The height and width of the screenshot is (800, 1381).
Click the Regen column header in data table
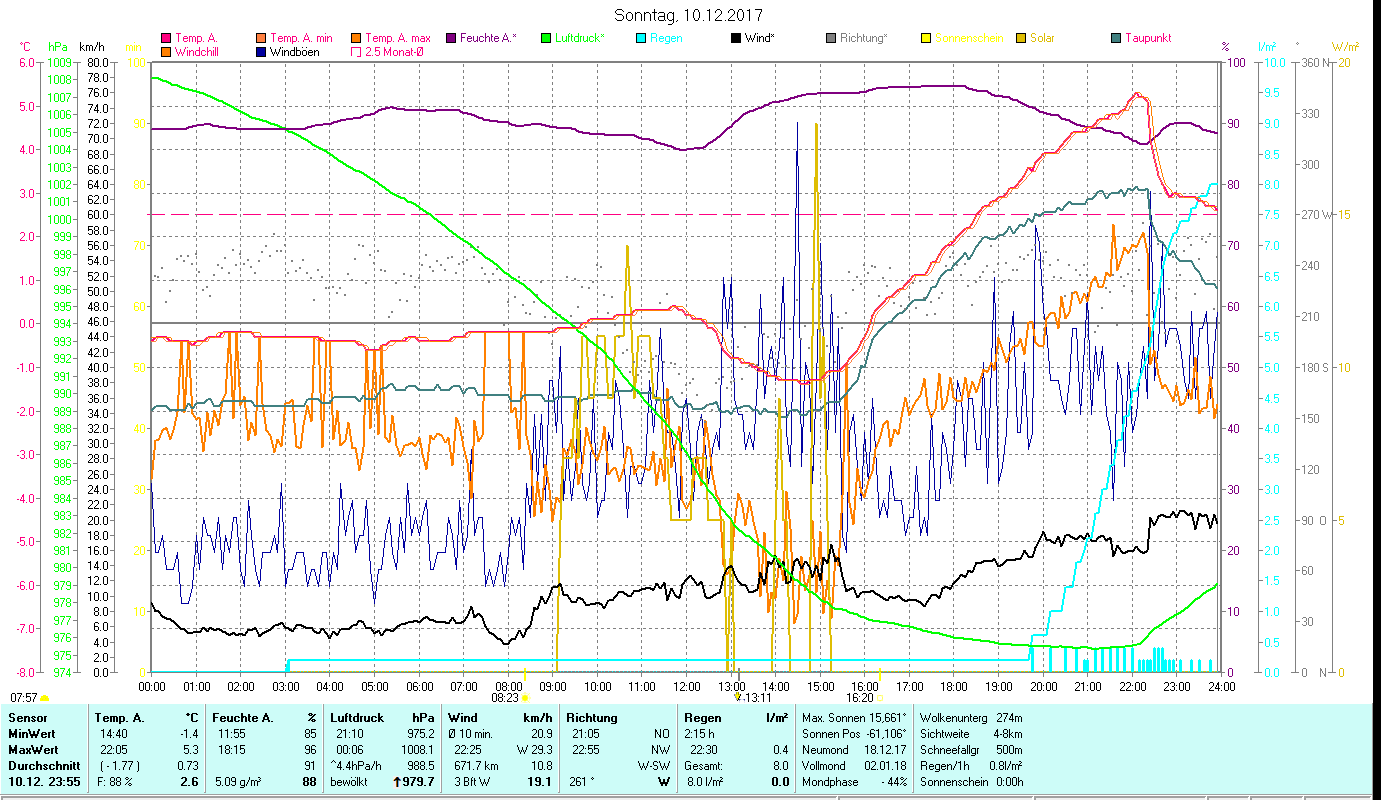click(x=702, y=717)
